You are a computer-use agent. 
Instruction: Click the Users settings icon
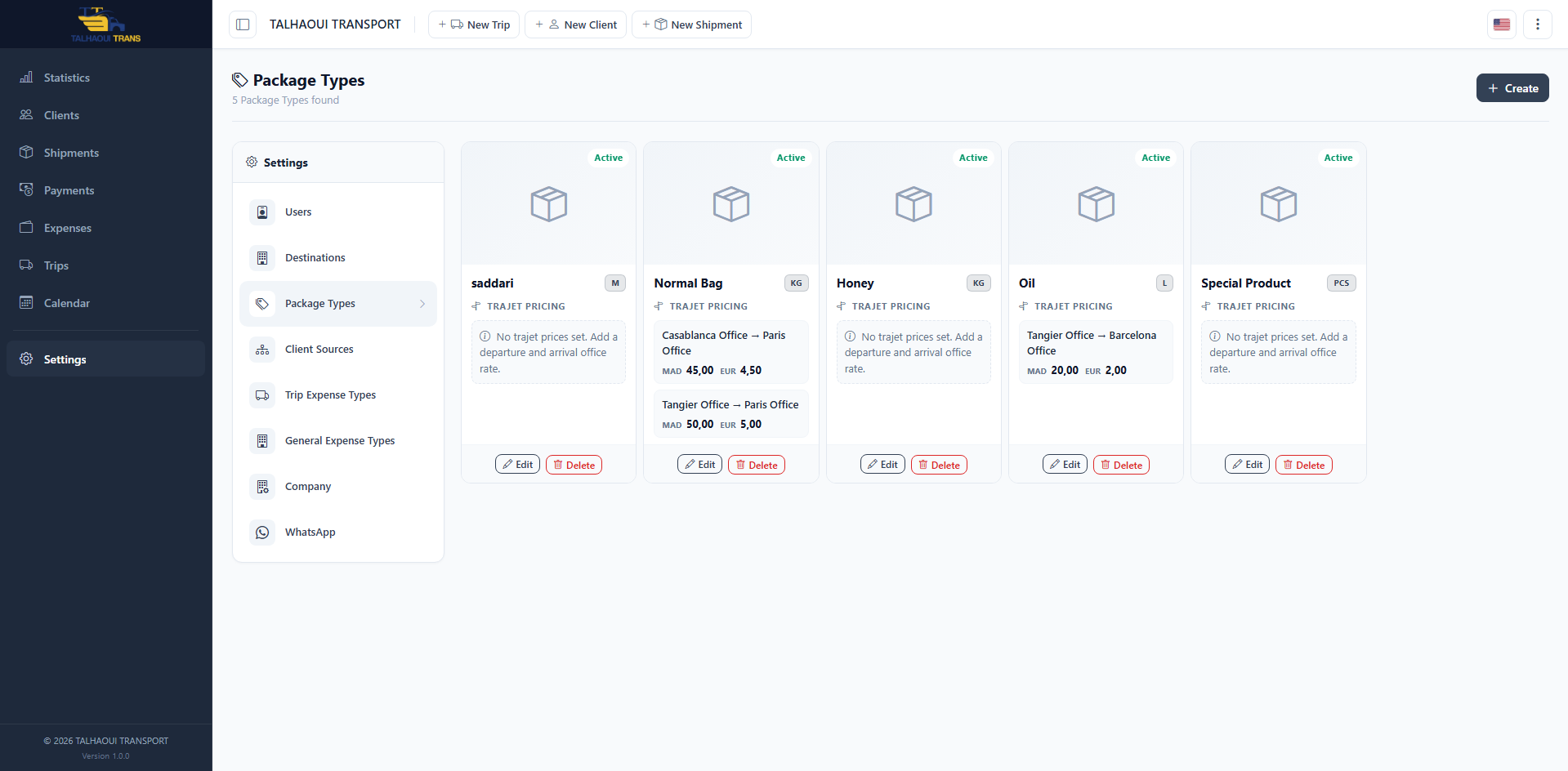coord(262,212)
